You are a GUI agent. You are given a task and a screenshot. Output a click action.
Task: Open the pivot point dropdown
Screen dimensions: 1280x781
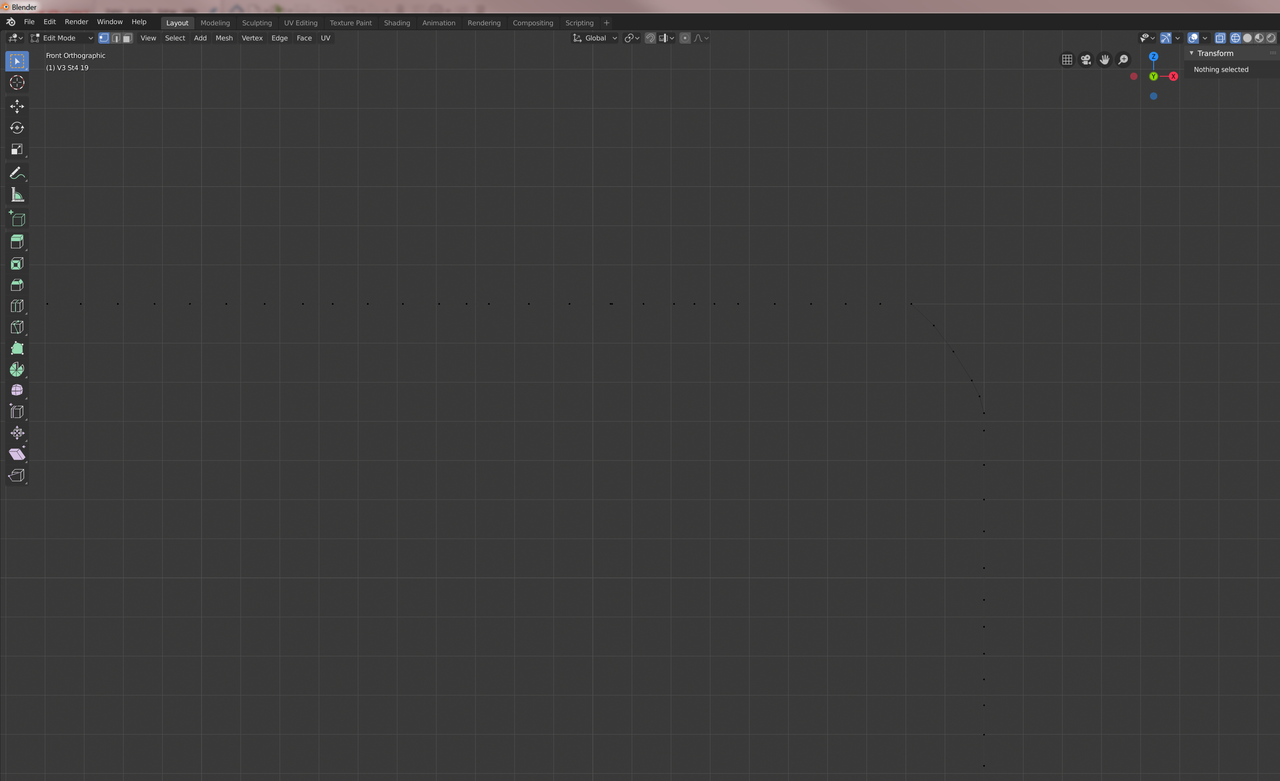pyautogui.click(x=632, y=38)
